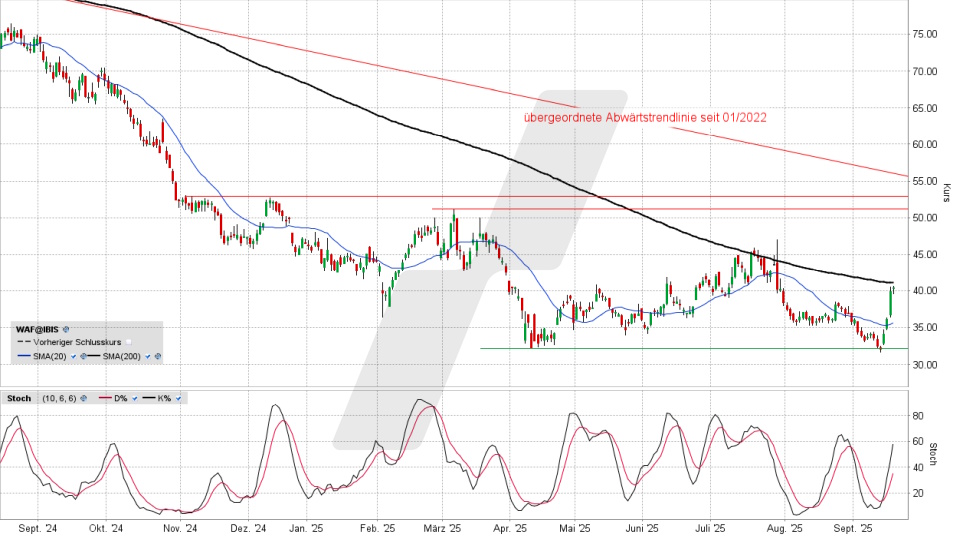The image size is (960, 540).
Task: Click the Feb. '25 date axis label
Action: coord(377,529)
